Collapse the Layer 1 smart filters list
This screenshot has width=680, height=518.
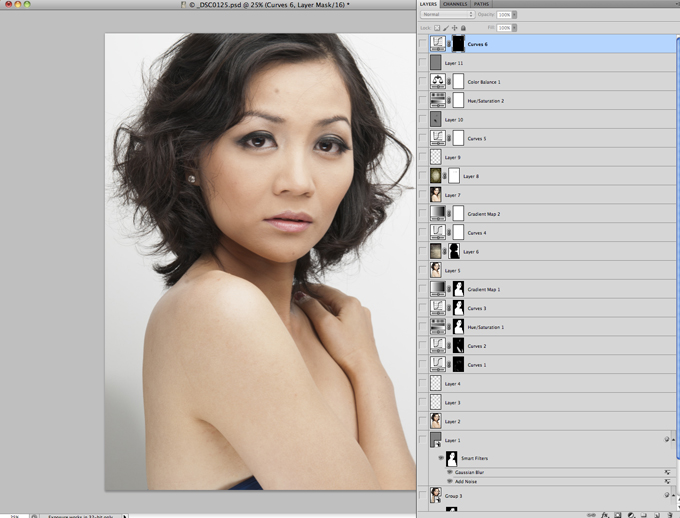point(666,439)
